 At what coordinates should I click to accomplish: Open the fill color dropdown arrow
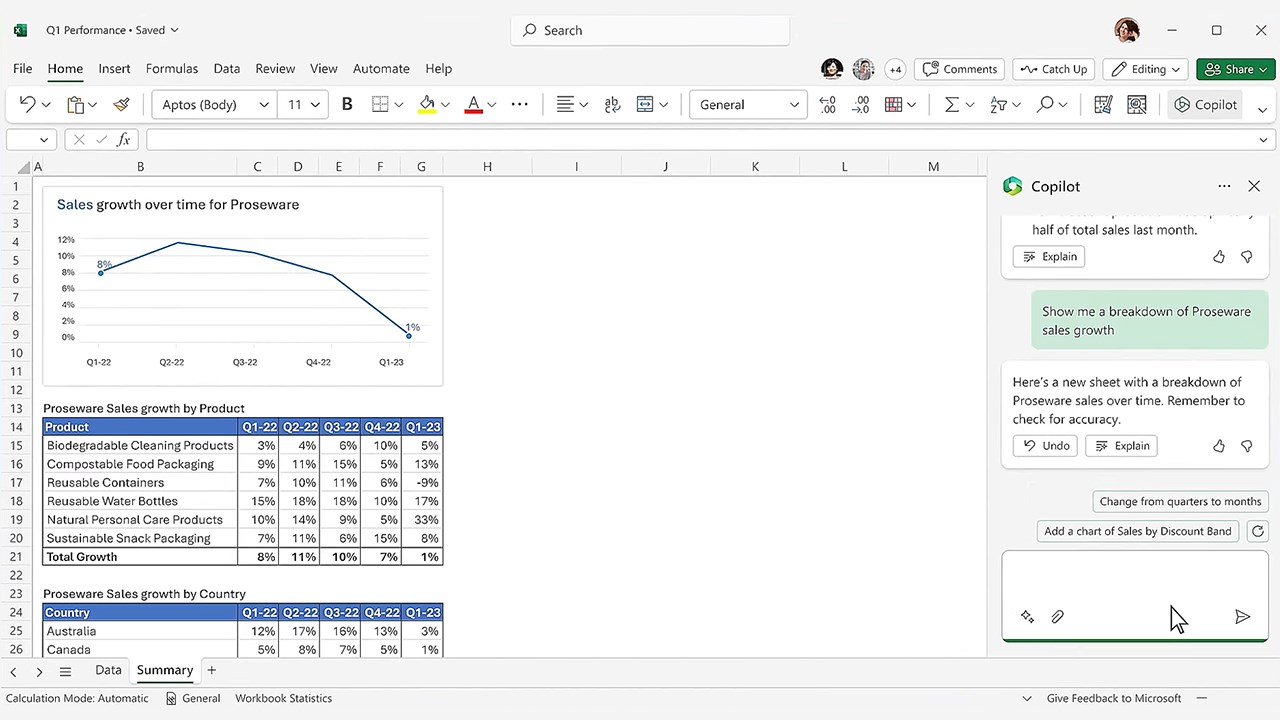point(445,105)
